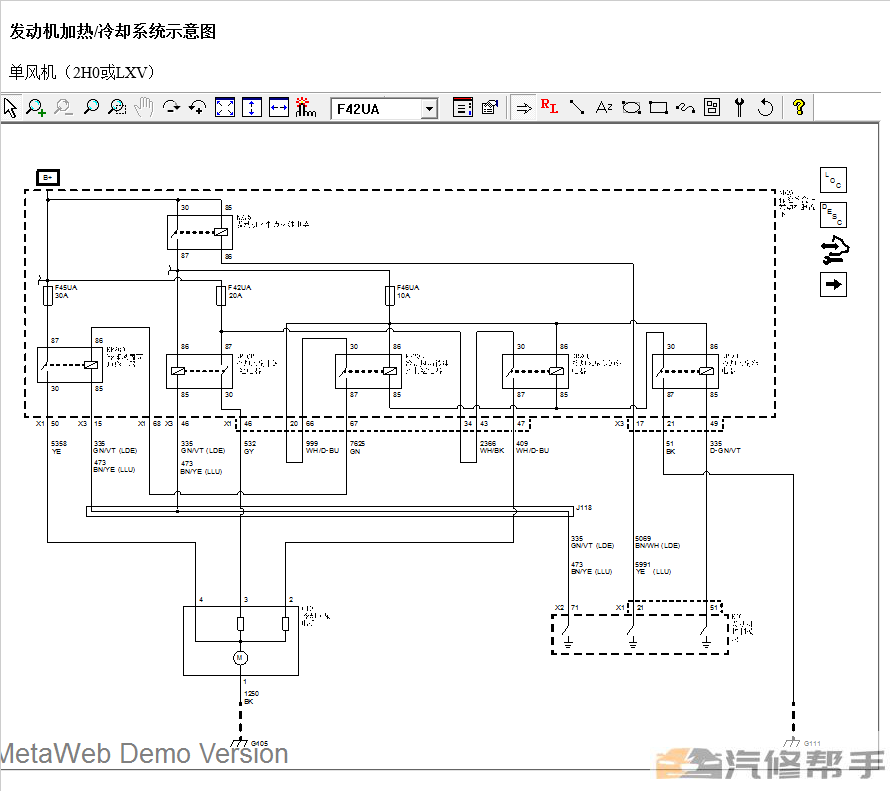Click the double arrow navigation icon

[834, 250]
